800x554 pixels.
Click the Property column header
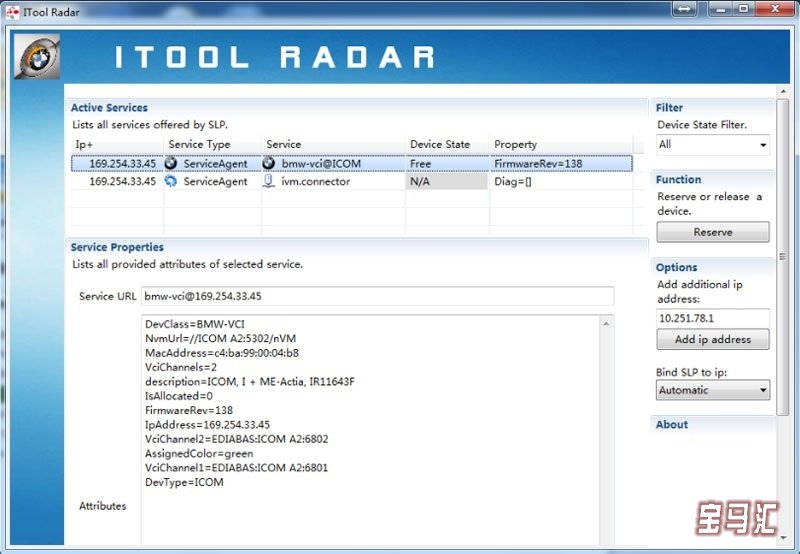(x=561, y=144)
